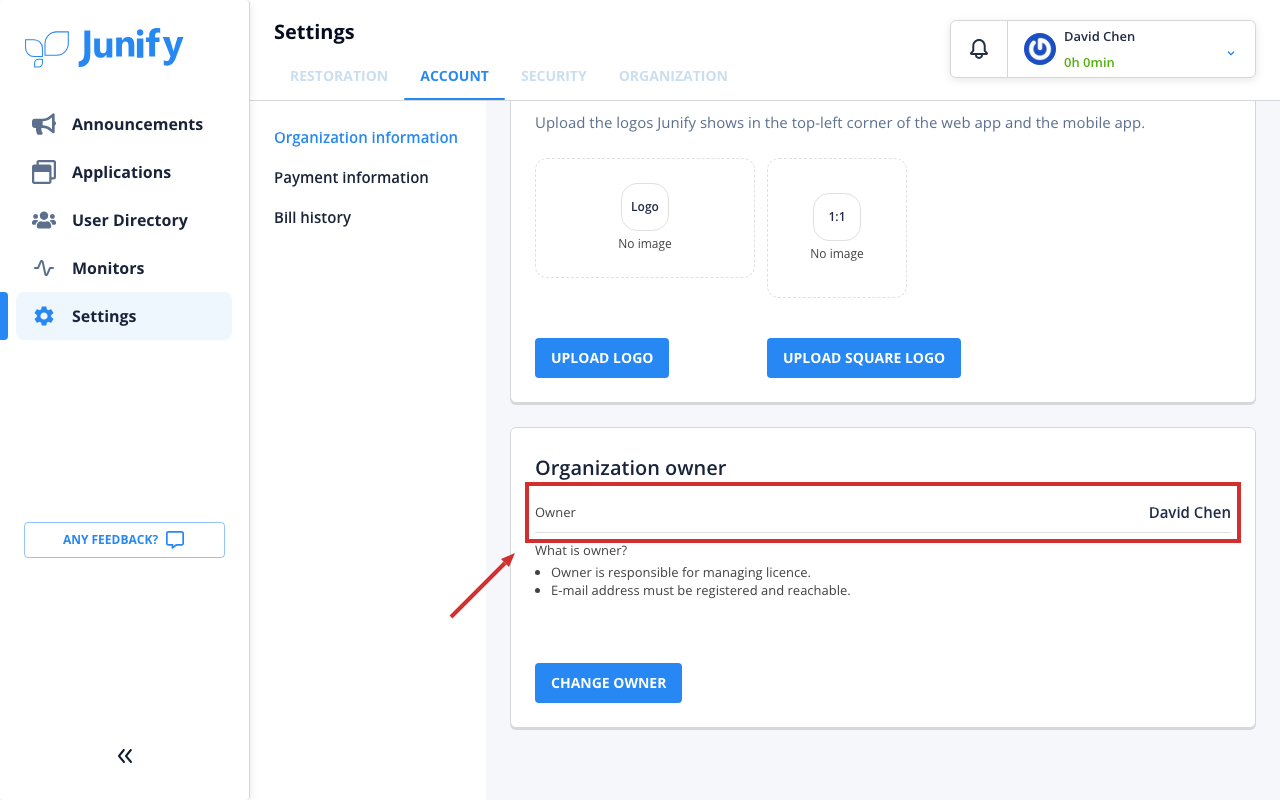The width and height of the screenshot is (1280, 800).
Task: Click the Upload Square Logo button
Action: [864, 358]
